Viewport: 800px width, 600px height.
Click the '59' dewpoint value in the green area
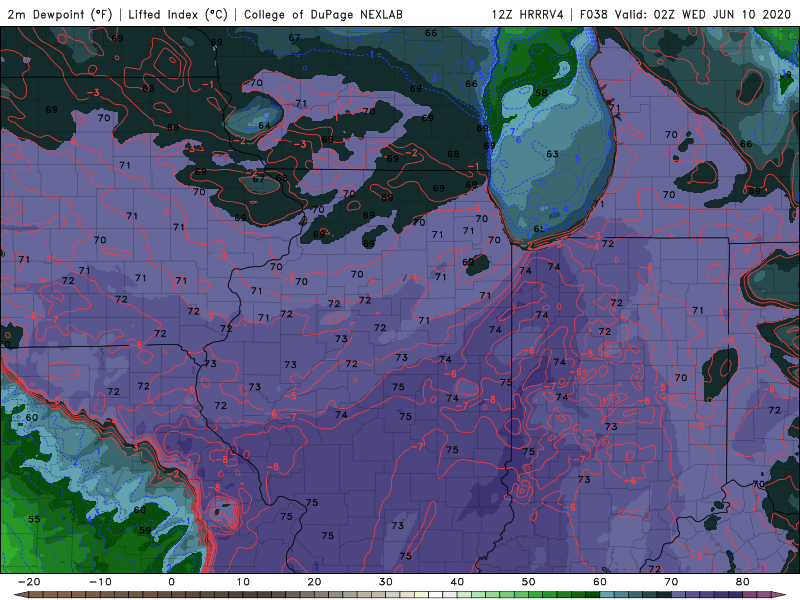(x=145, y=530)
